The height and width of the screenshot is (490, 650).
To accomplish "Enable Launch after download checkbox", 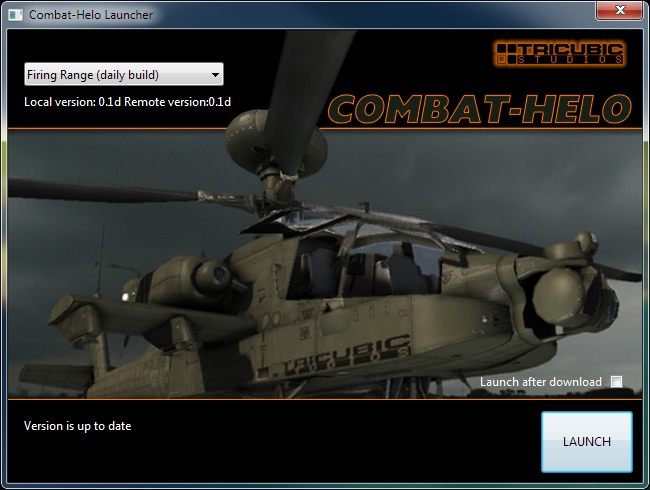I will (x=616, y=381).
